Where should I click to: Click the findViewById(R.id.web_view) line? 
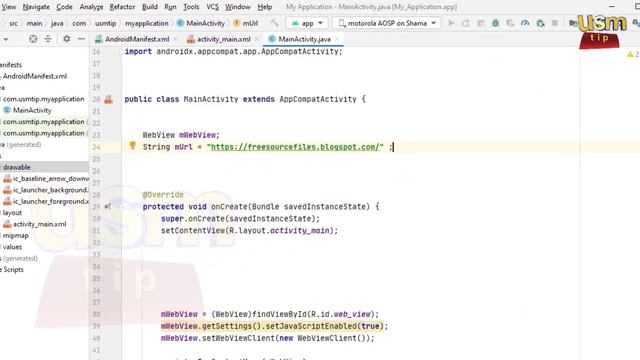pos(270,314)
